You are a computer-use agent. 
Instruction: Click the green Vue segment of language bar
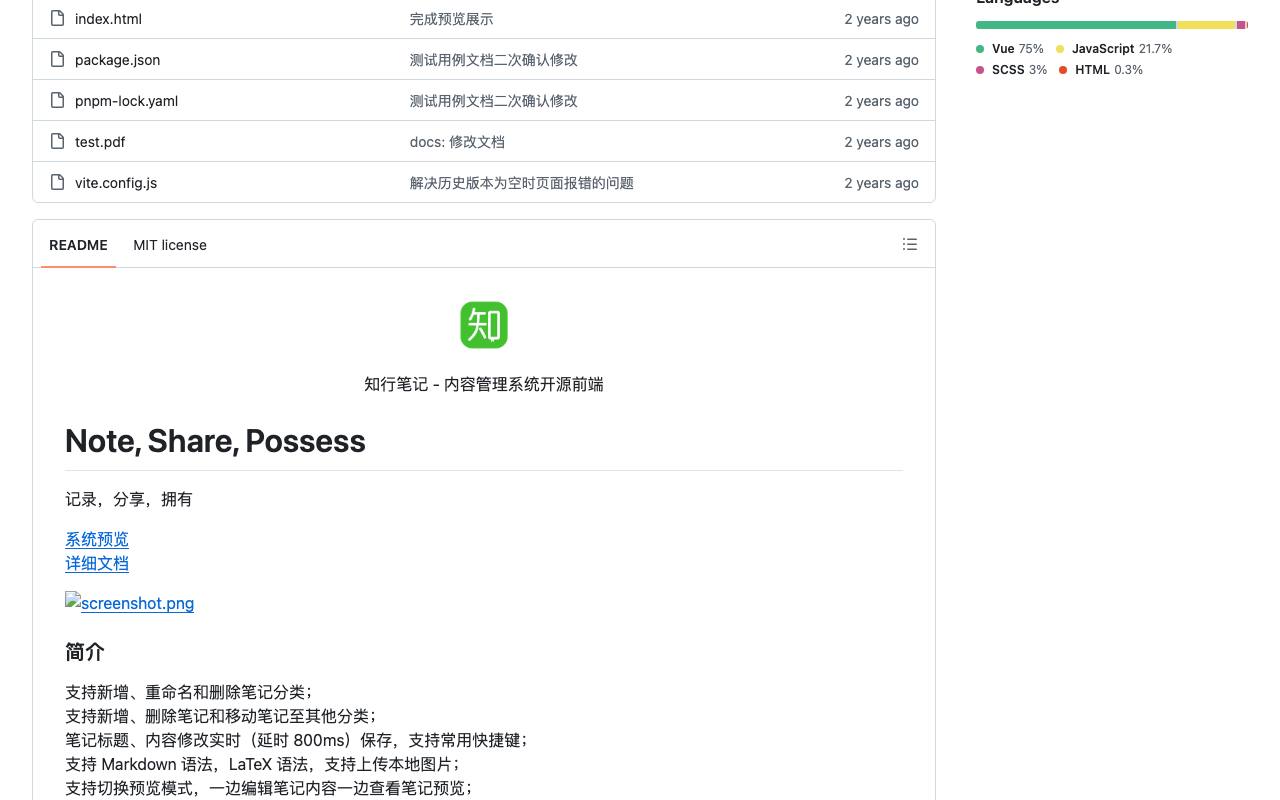click(1076, 25)
